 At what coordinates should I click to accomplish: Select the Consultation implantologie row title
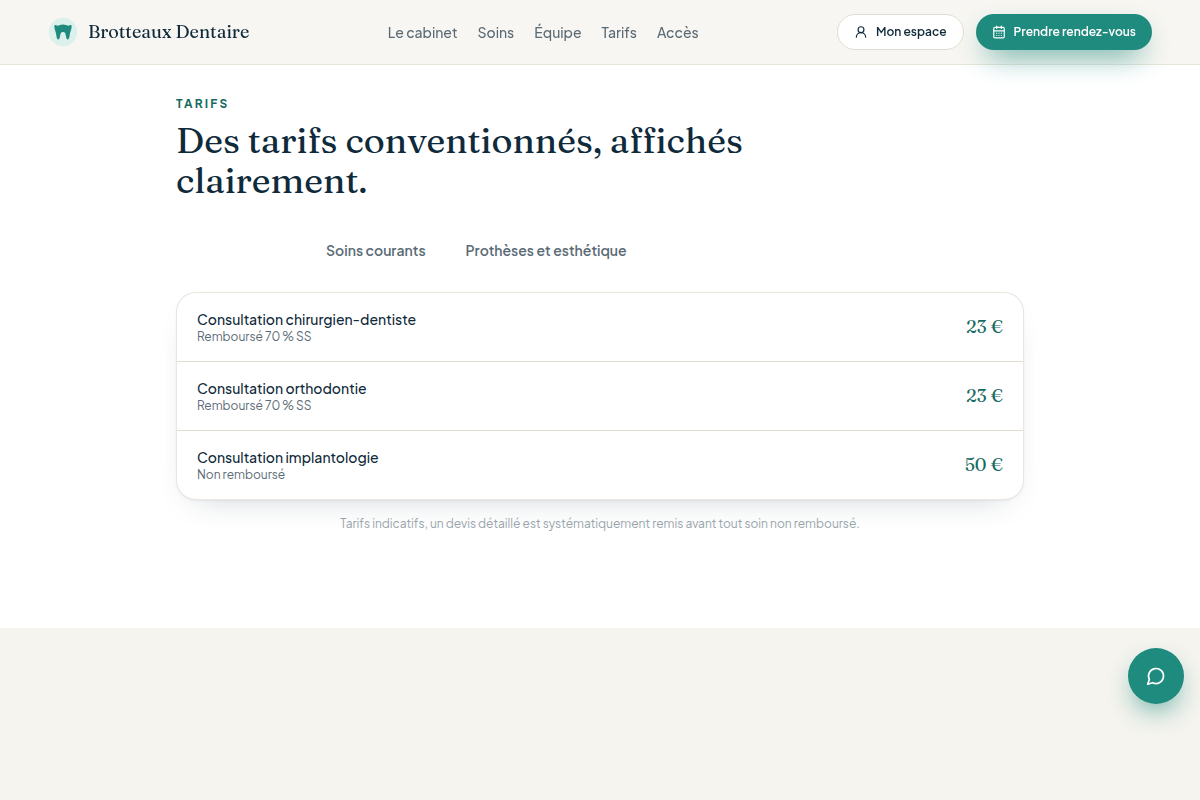288,458
